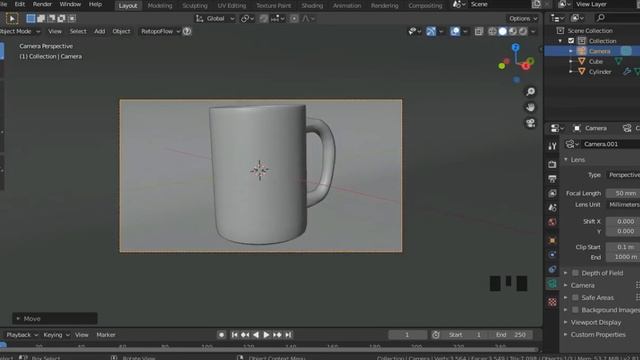The image size is (640, 360).
Task: Click the zoom magnifier viewport gizmo
Action: click(x=530, y=91)
